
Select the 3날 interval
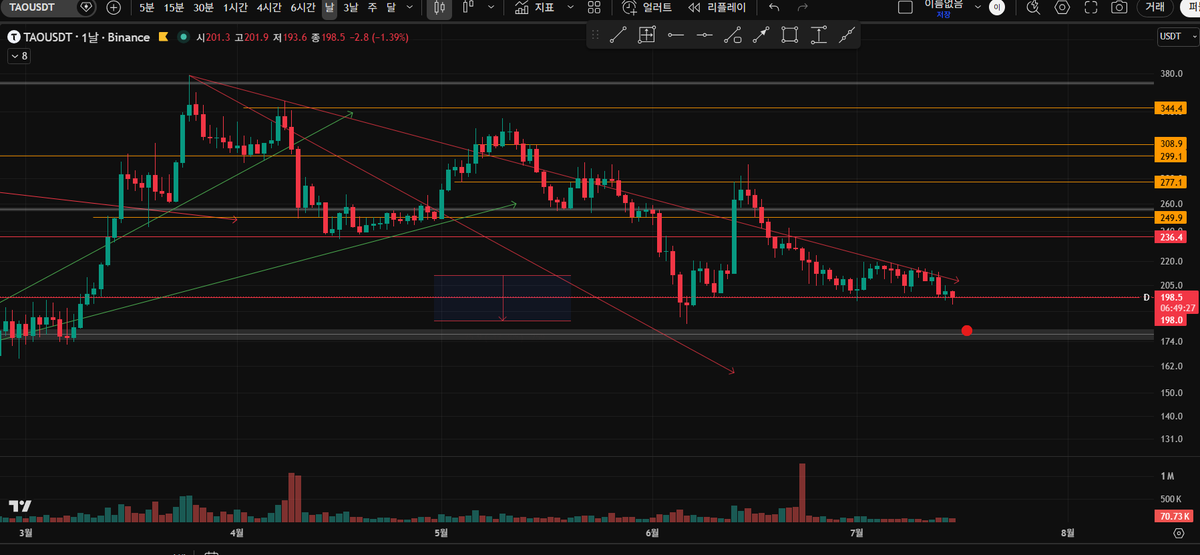[x=351, y=7]
